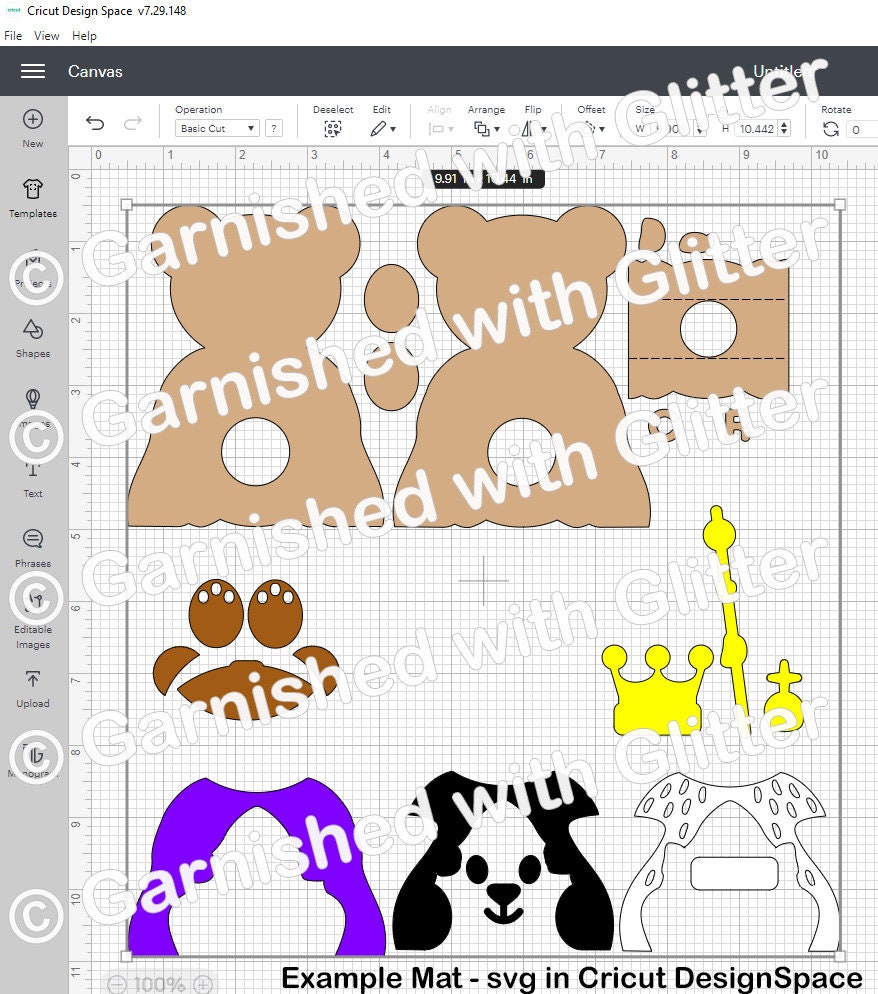Open the View menu
Viewport: 878px width, 994px height.
tap(46, 36)
